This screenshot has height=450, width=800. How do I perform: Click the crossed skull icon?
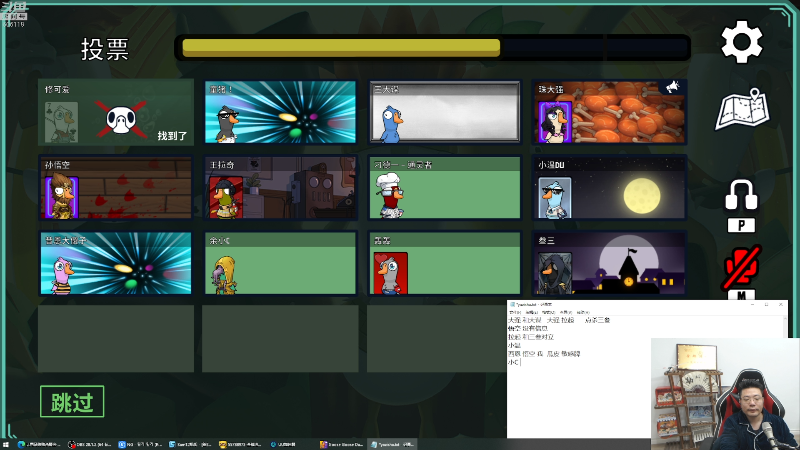[121, 119]
